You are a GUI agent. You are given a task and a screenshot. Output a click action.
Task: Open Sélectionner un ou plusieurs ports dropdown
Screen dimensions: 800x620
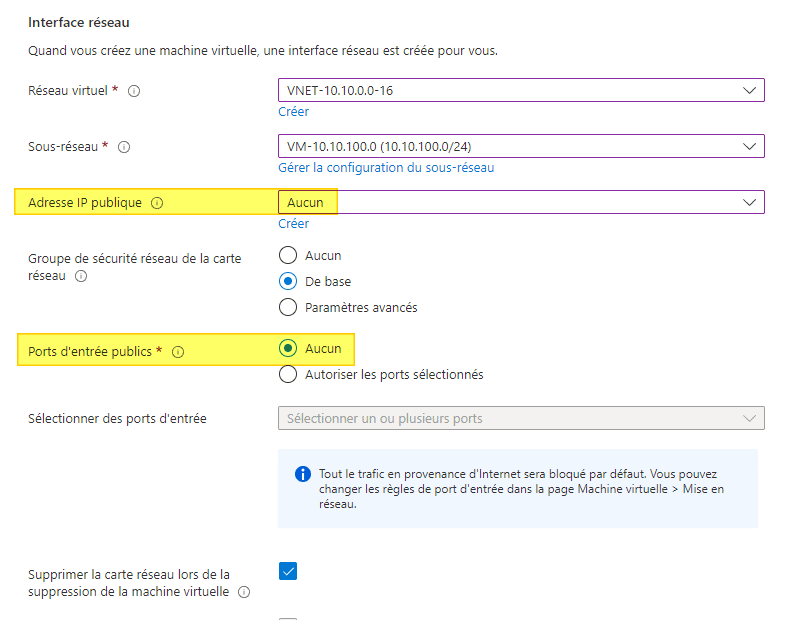coord(521,418)
